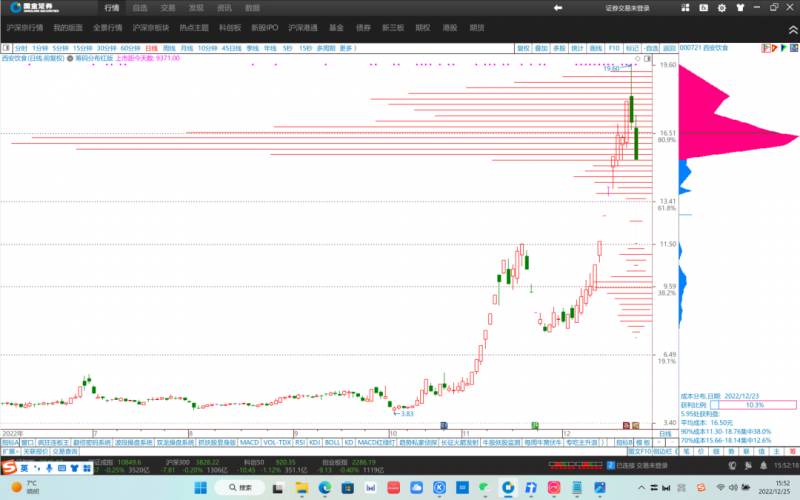The image size is (800, 500).
Task: Select the 日线 chart period
Action: coord(152,48)
